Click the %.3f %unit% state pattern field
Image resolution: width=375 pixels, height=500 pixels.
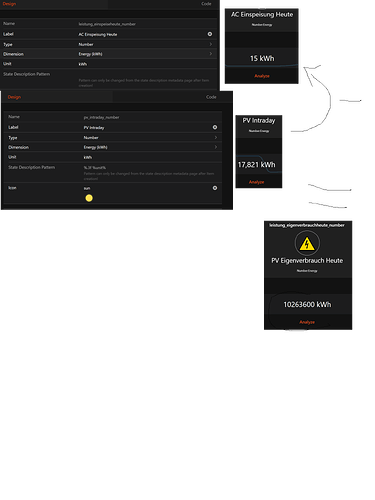pyautogui.click(x=95, y=168)
